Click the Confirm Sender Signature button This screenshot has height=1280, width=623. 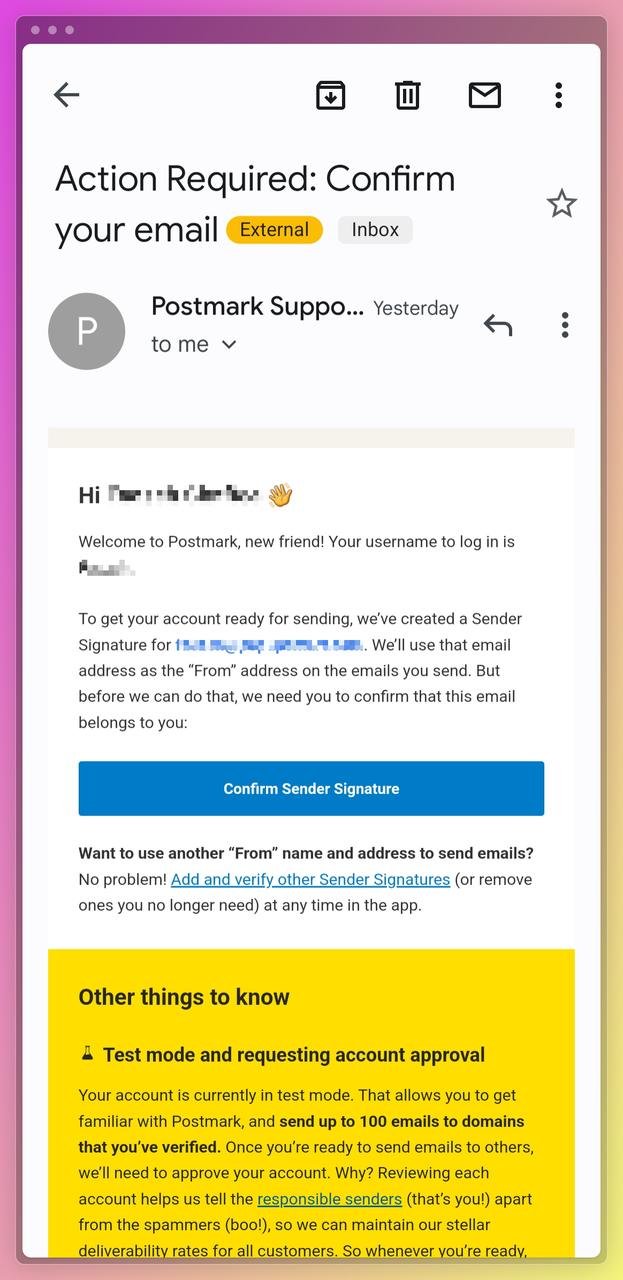point(311,788)
